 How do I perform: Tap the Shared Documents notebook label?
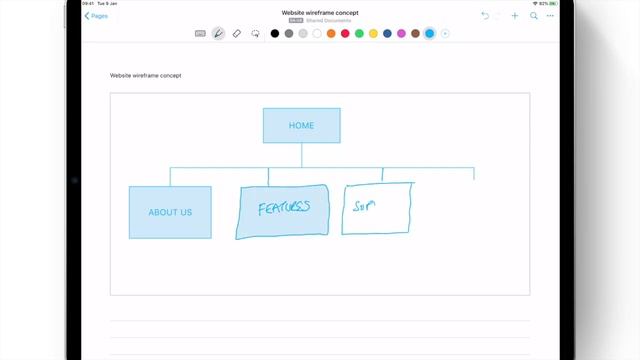coord(329,20)
